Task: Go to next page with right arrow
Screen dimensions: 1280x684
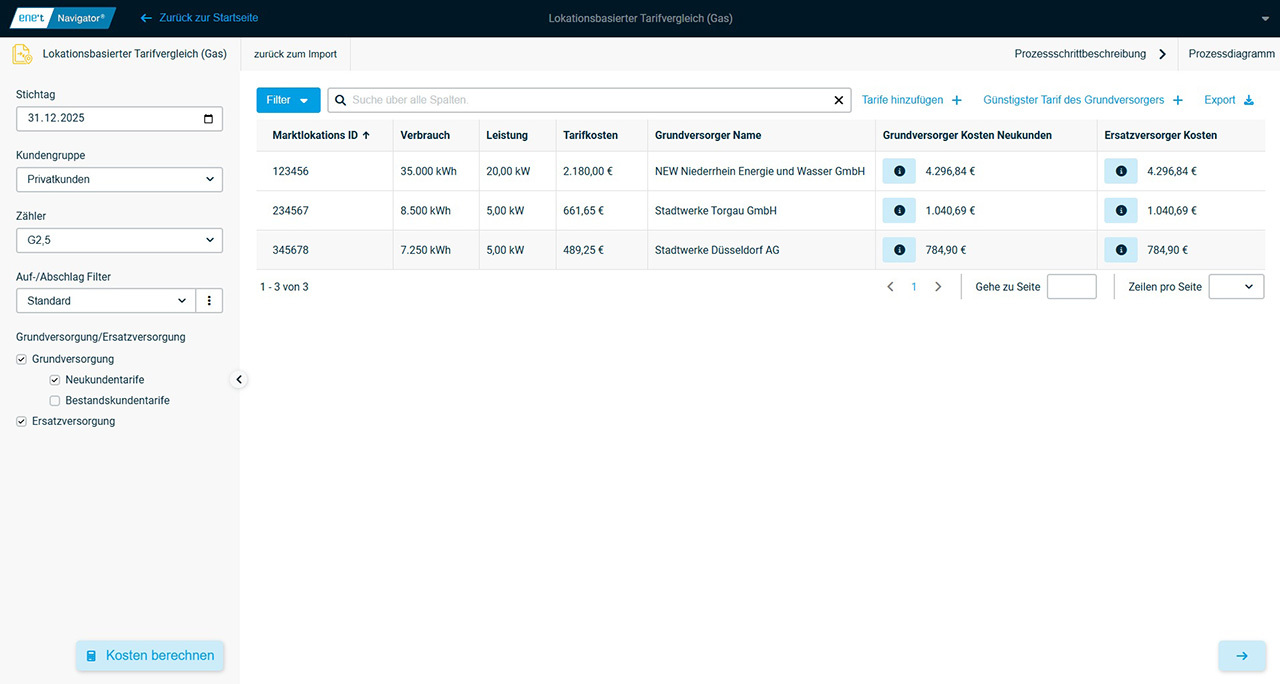Action: tap(938, 287)
